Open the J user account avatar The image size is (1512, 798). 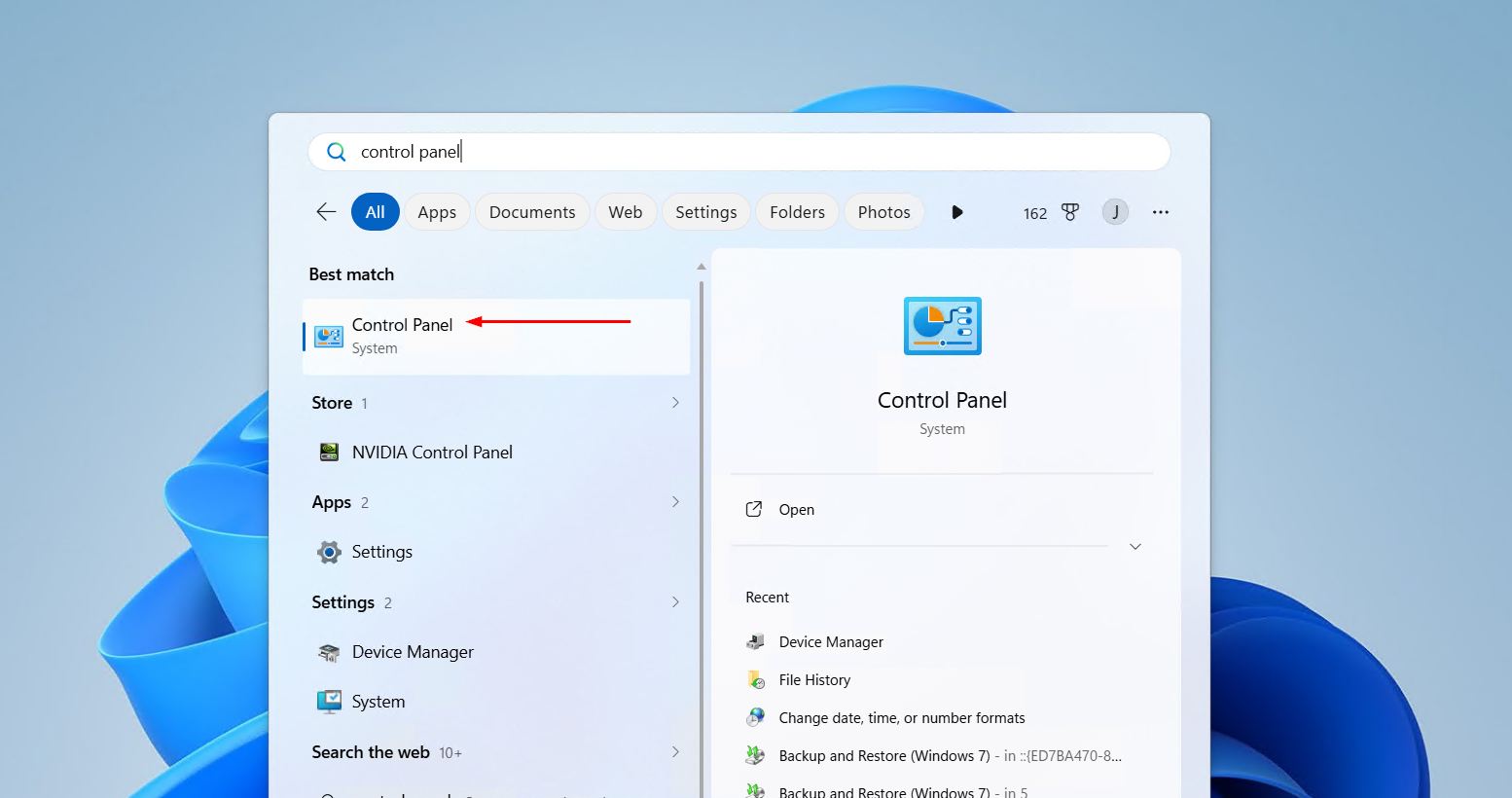[x=1115, y=212]
